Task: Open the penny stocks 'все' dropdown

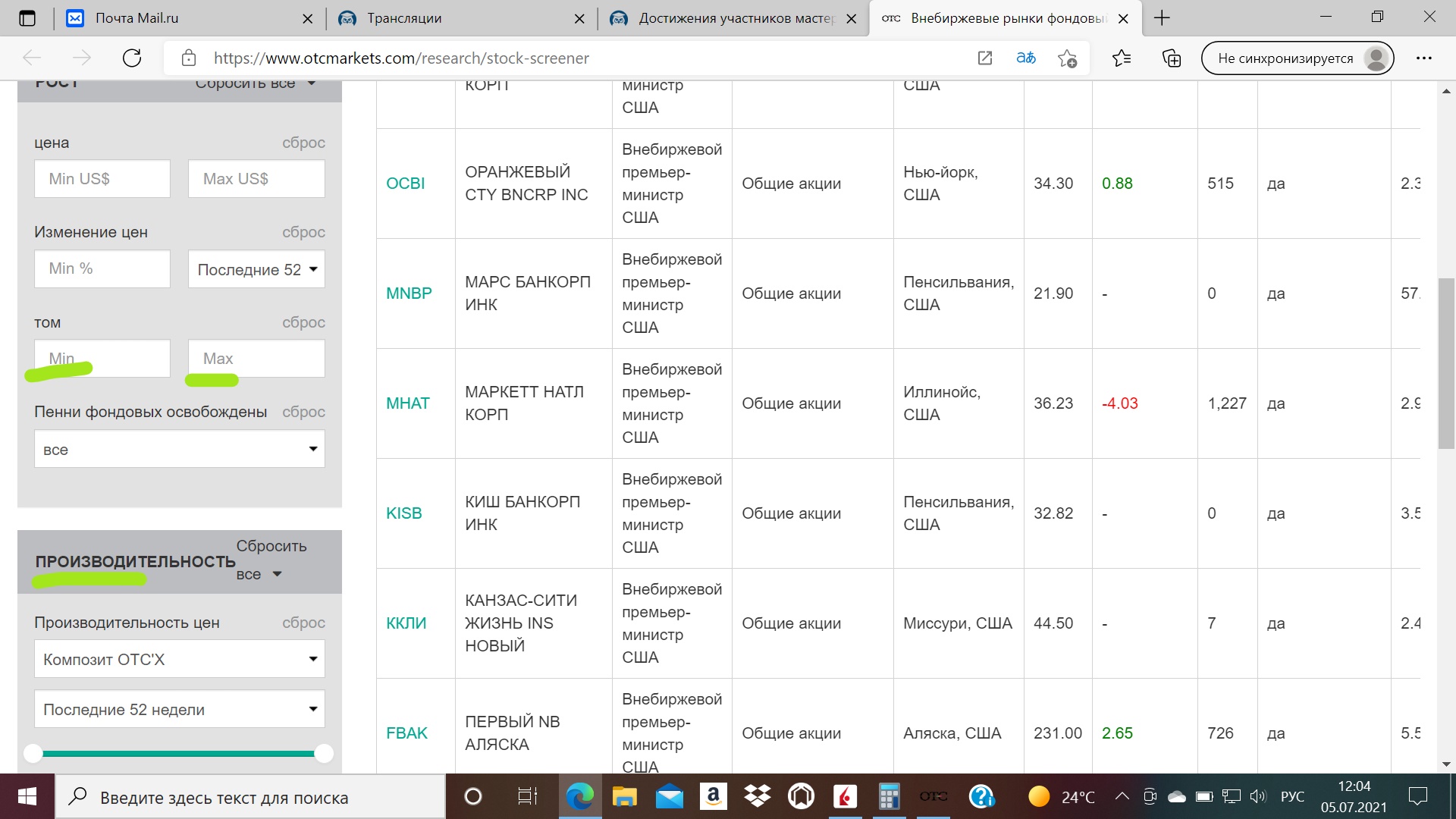Action: click(x=180, y=449)
